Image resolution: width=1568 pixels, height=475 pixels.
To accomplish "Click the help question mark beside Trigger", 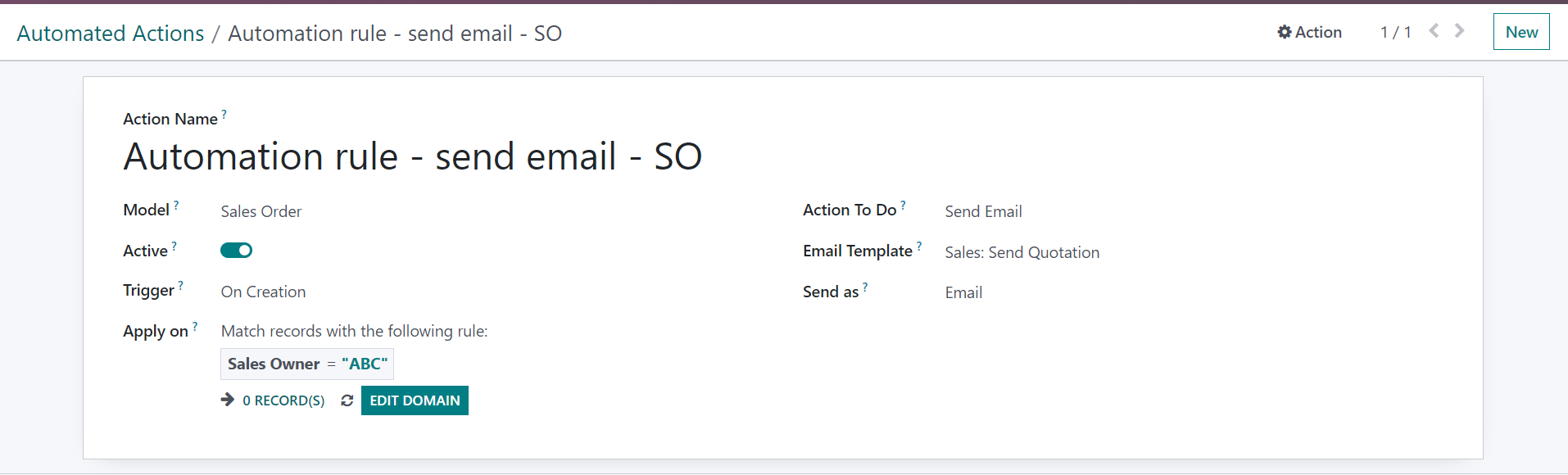I will click(x=181, y=286).
